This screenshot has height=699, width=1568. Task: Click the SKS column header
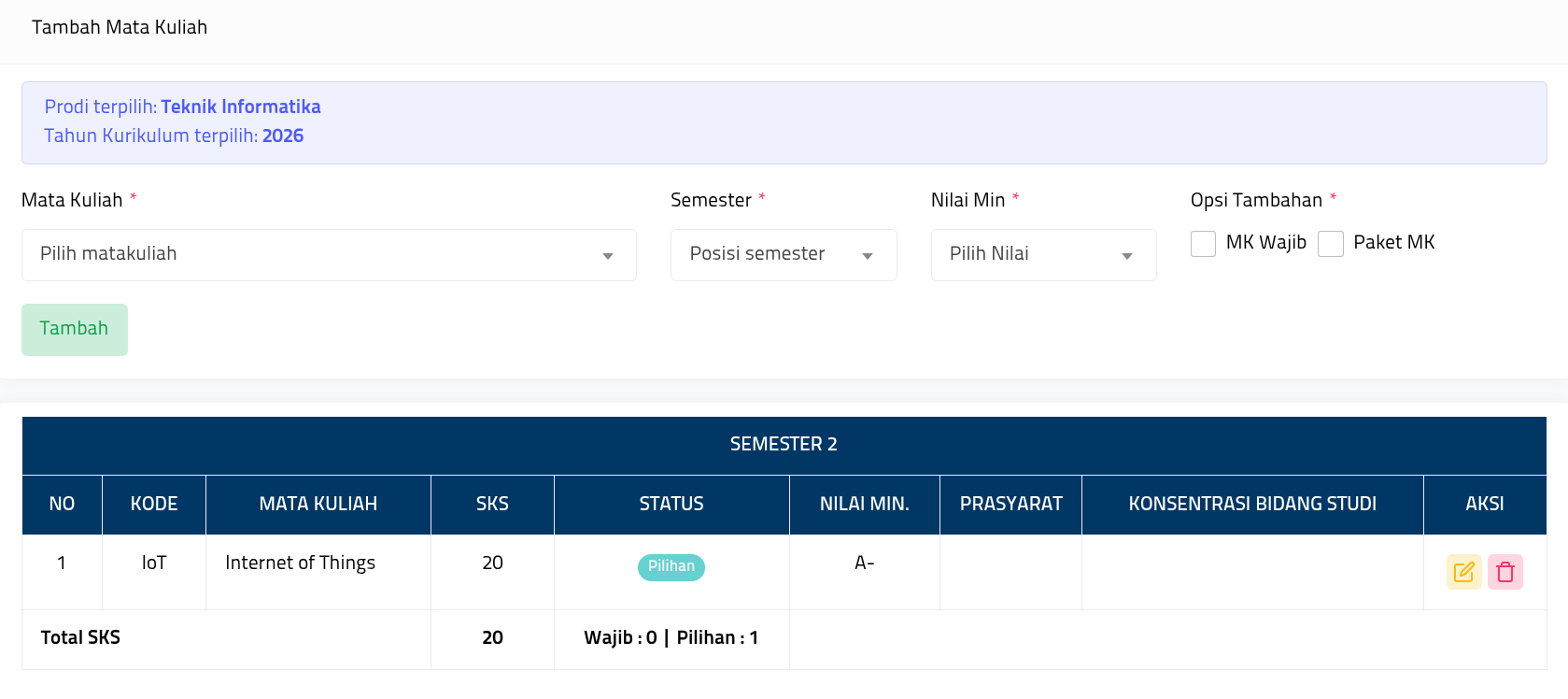492,505
